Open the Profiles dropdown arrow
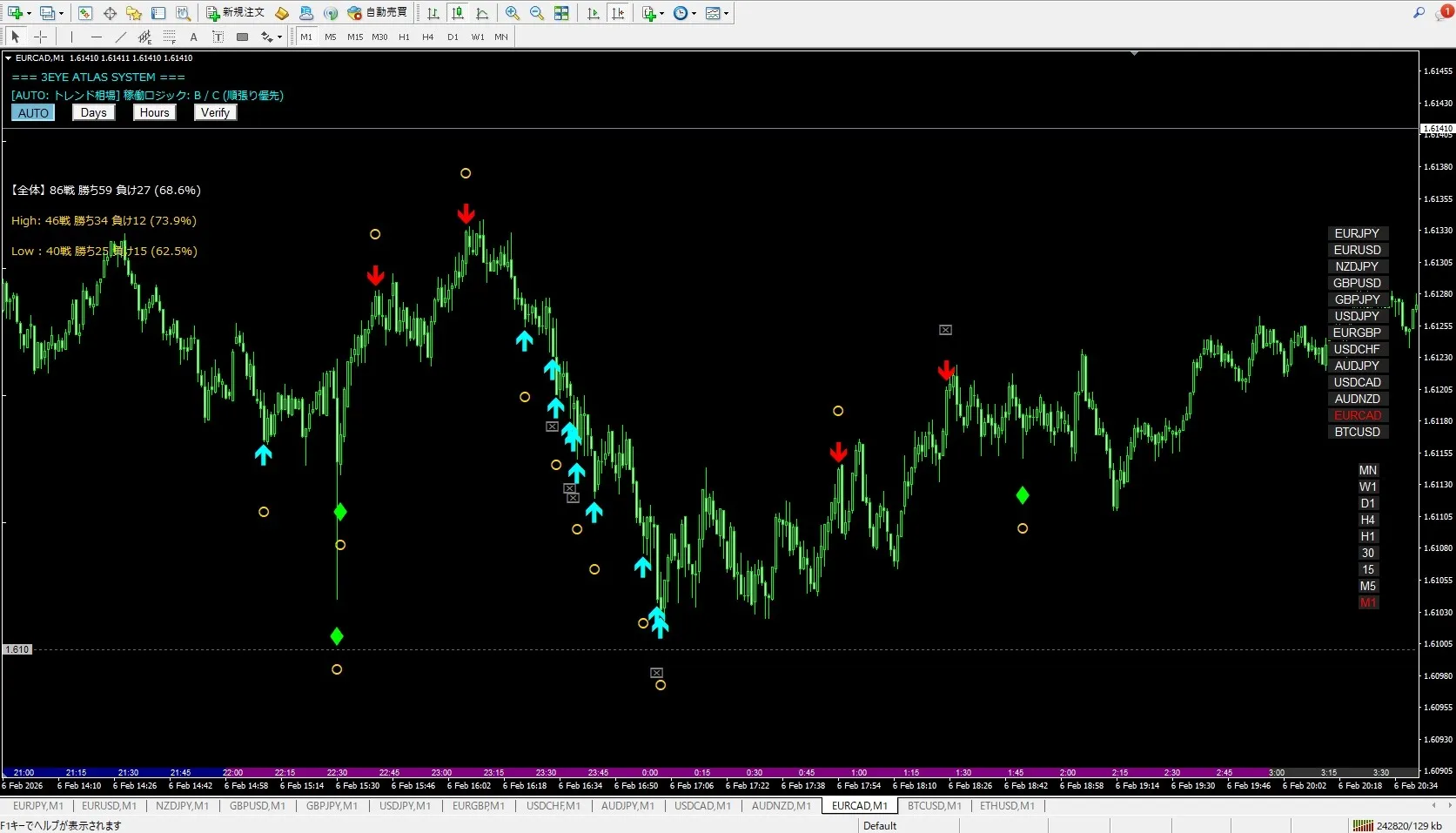 (61, 13)
